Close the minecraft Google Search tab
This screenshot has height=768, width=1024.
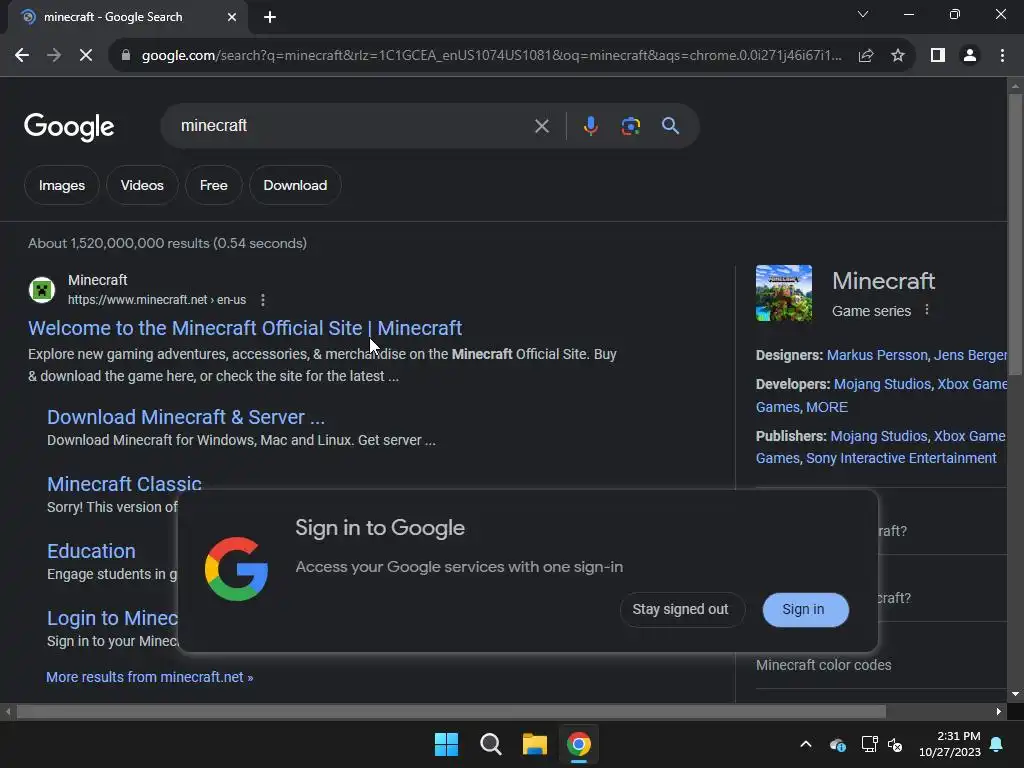tap(232, 17)
